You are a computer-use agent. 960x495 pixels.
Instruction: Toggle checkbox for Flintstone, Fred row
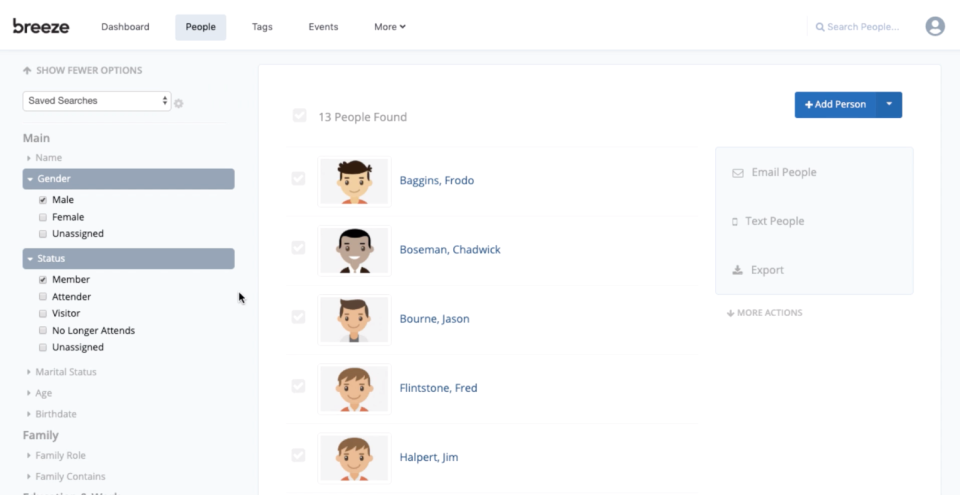click(298, 386)
